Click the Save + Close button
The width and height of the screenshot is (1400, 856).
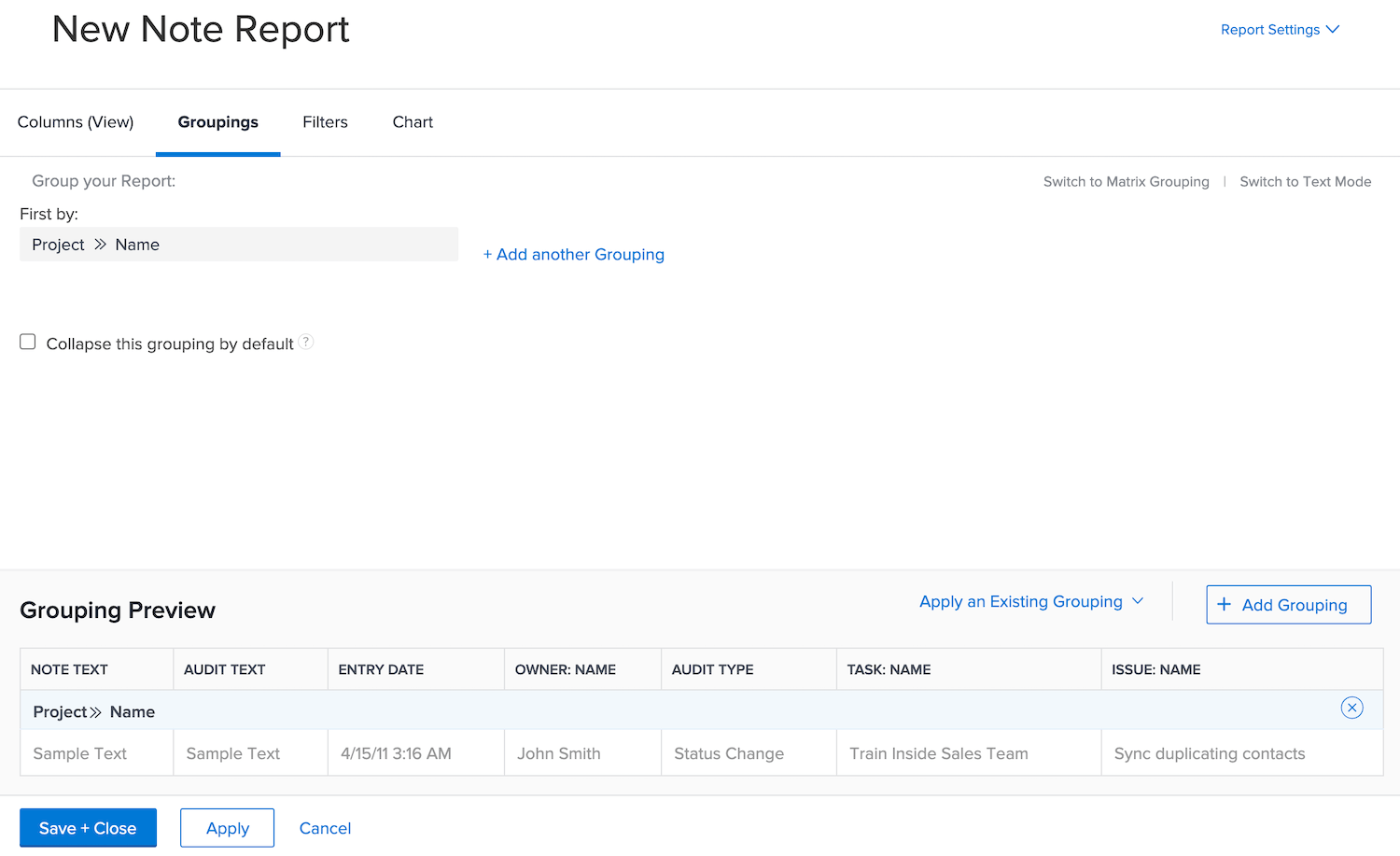point(88,827)
